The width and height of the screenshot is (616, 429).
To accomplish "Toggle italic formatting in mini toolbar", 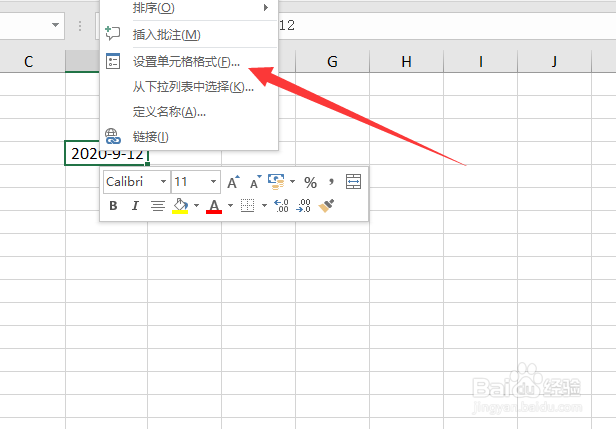I will [x=135, y=205].
